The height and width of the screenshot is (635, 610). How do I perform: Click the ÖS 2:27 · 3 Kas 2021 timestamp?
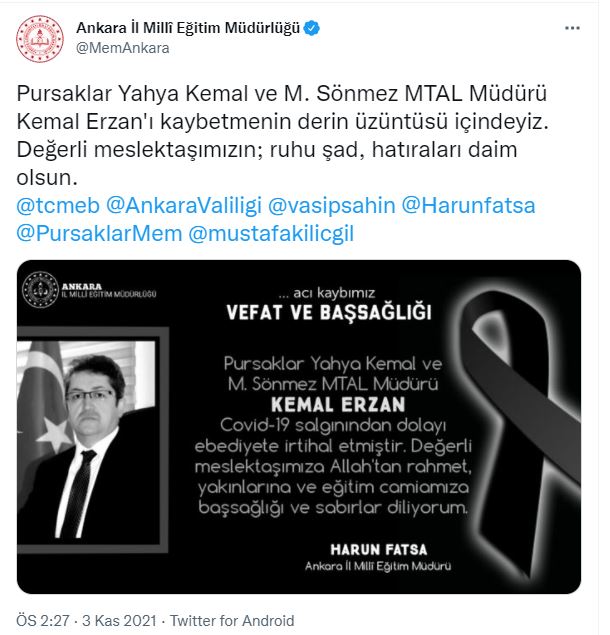(x=86, y=620)
